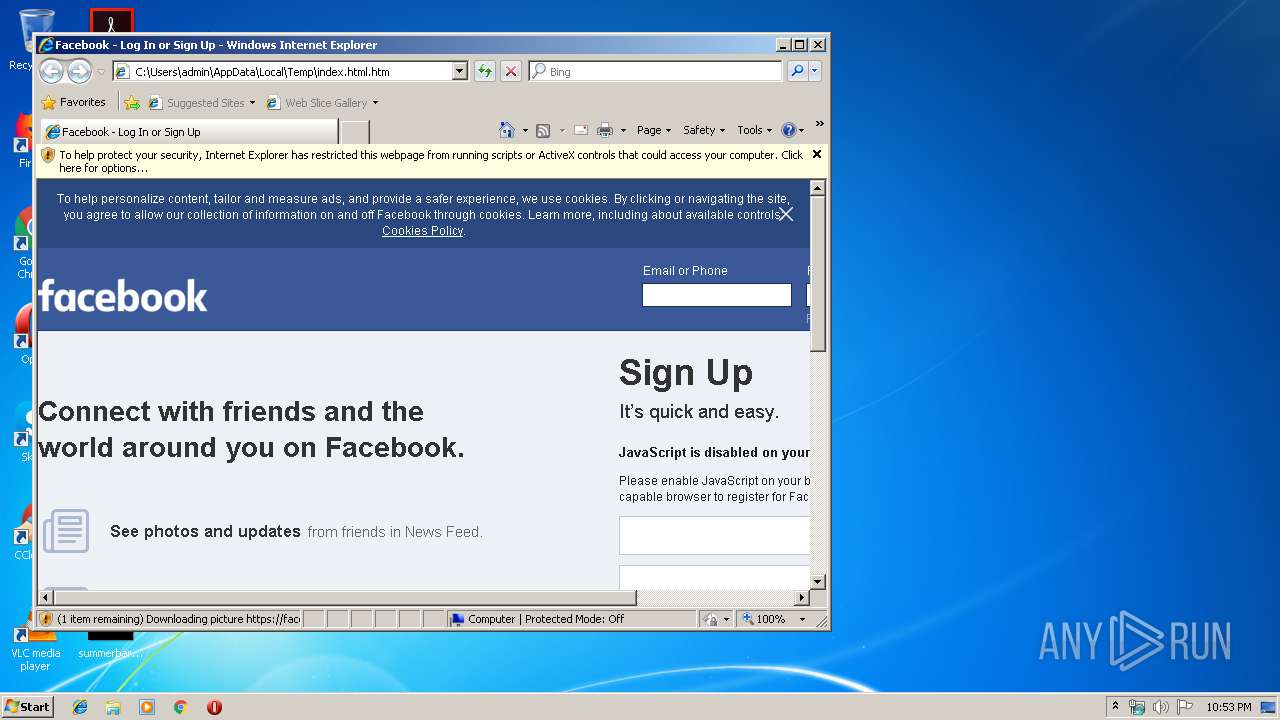The width and height of the screenshot is (1280, 720).
Task: Click the address bar URL field
Action: coord(290,72)
